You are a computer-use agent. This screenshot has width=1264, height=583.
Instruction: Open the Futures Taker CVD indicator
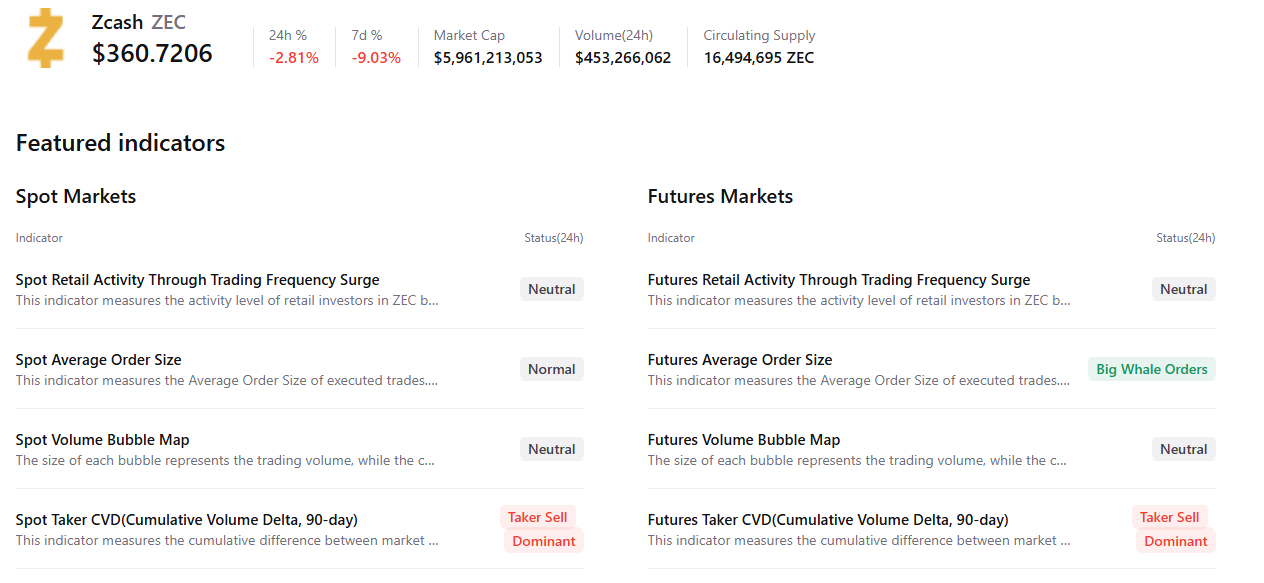click(x=827, y=520)
